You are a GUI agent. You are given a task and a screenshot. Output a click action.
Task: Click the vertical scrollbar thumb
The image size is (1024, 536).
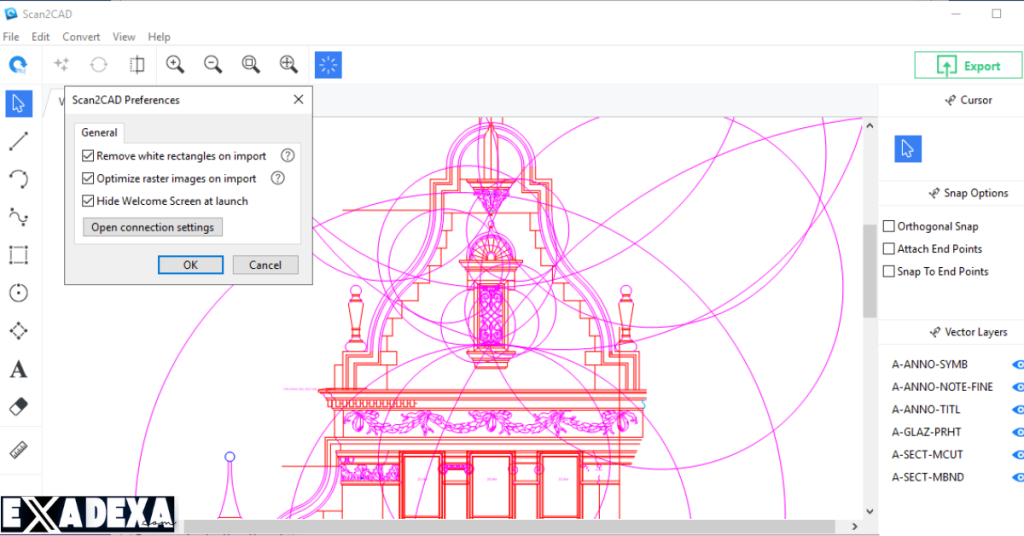point(869,271)
